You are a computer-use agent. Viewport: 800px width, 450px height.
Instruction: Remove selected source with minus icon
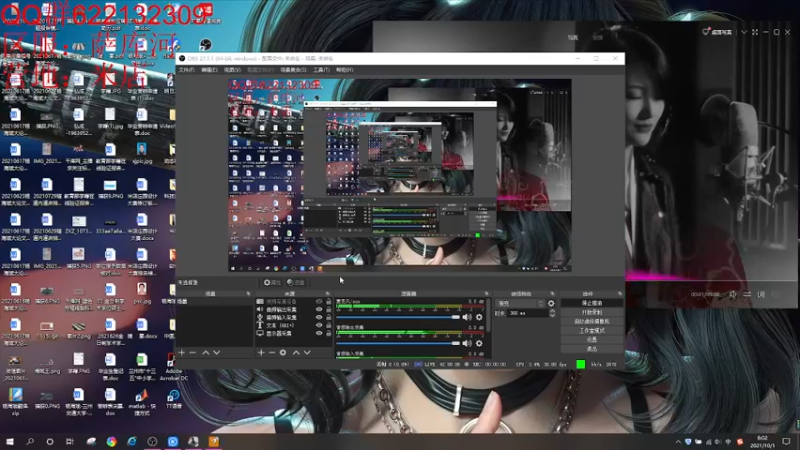pyautogui.click(x=272, y=353)
